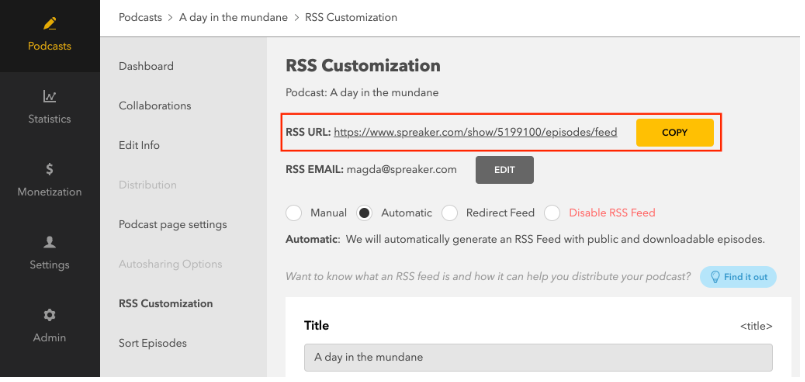Navigate to Podcasts breadcrumb link
Screen dimensions: 805x382
tap(140, 17)
